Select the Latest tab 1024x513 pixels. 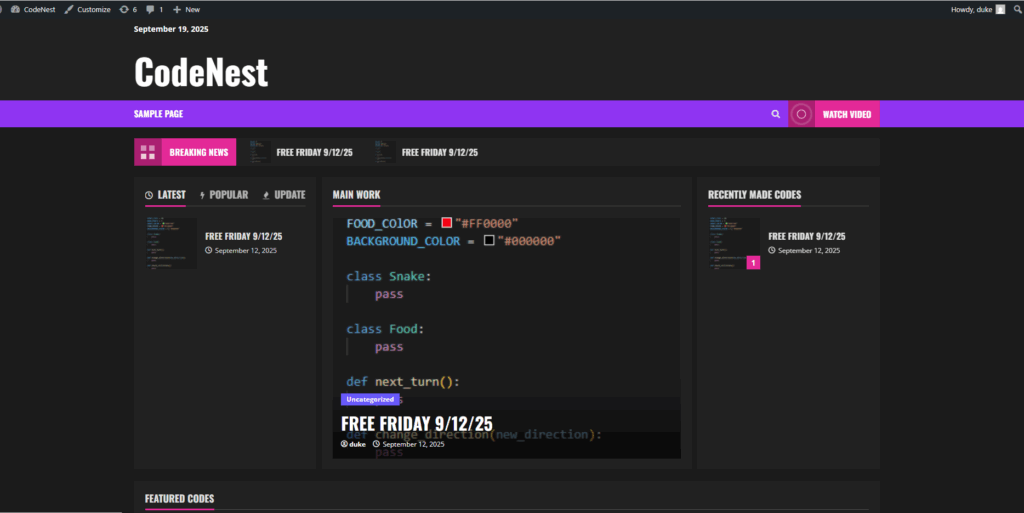point(165,195)
